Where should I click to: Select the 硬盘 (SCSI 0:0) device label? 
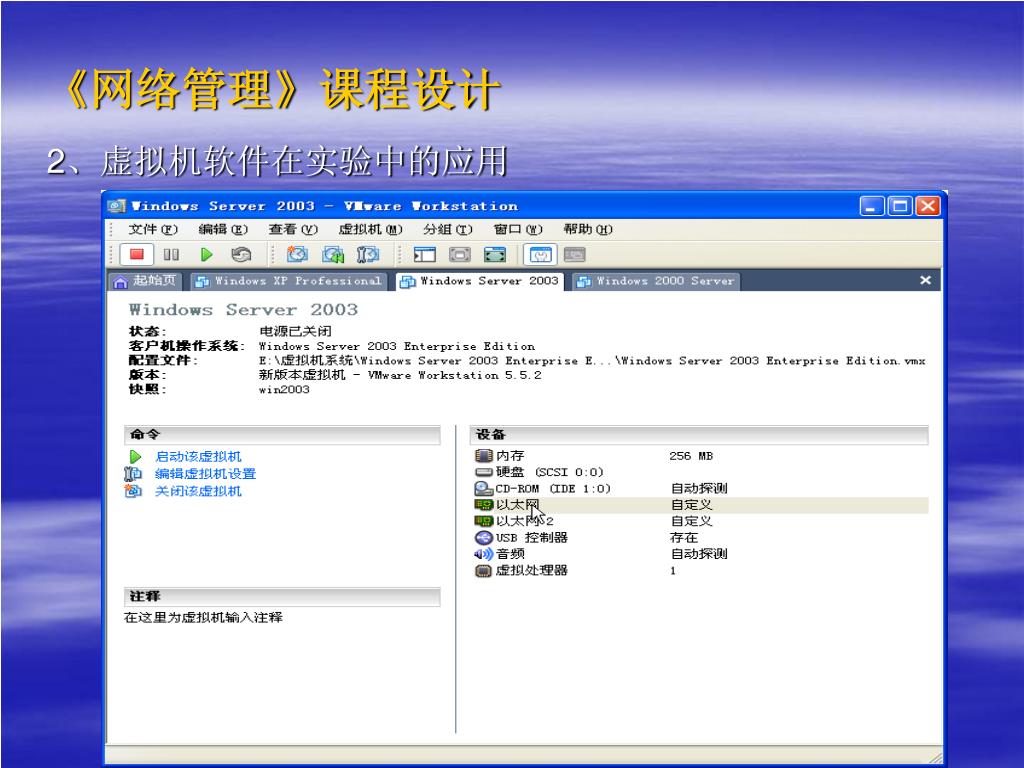549,472
